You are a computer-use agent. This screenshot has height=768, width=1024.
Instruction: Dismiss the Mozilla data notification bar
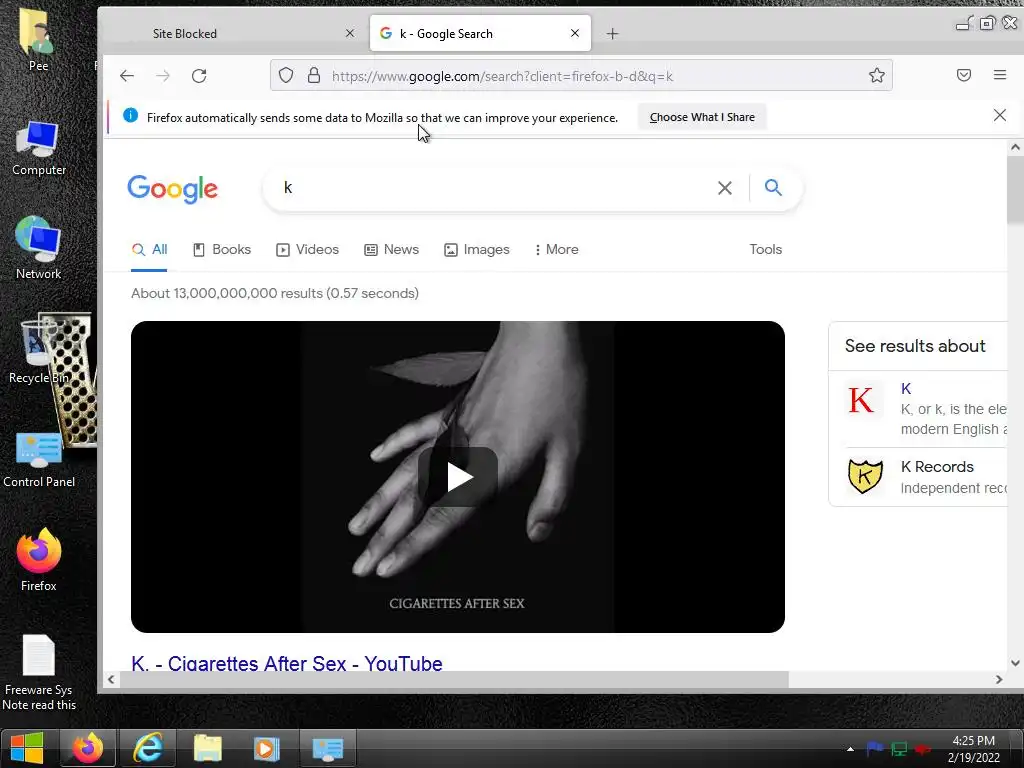[x=999, y=116]
